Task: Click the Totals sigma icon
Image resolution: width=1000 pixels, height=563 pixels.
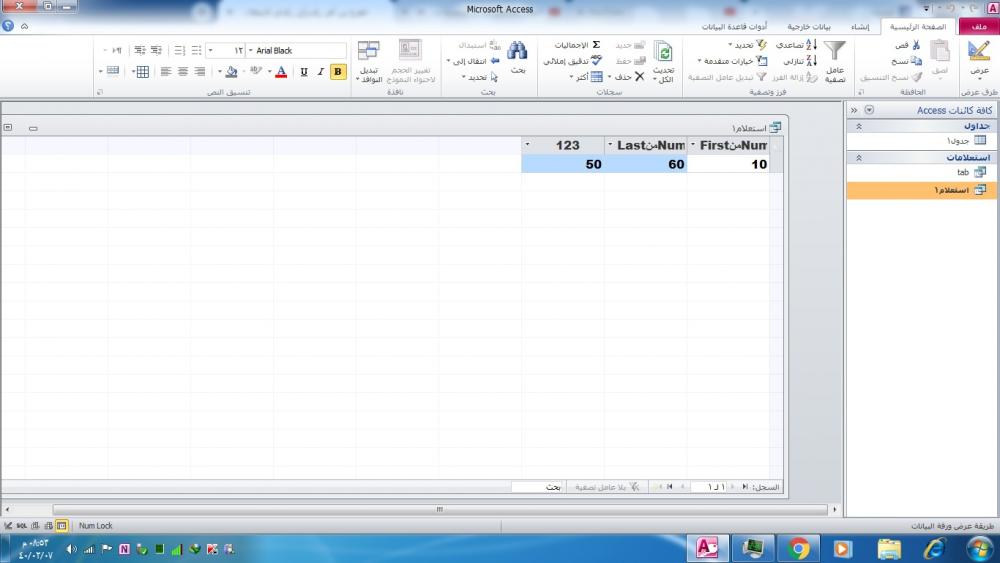Action: click(x=596, y=45)
